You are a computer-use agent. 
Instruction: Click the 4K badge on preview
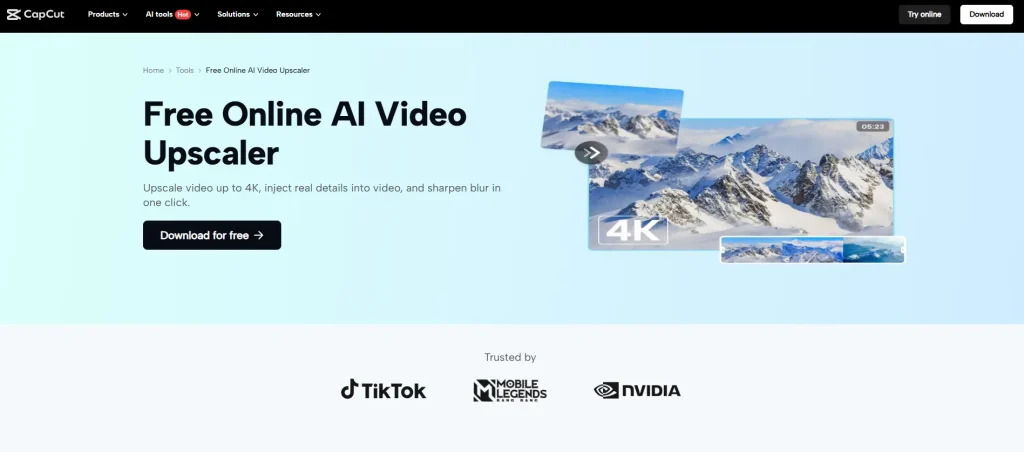633,230
